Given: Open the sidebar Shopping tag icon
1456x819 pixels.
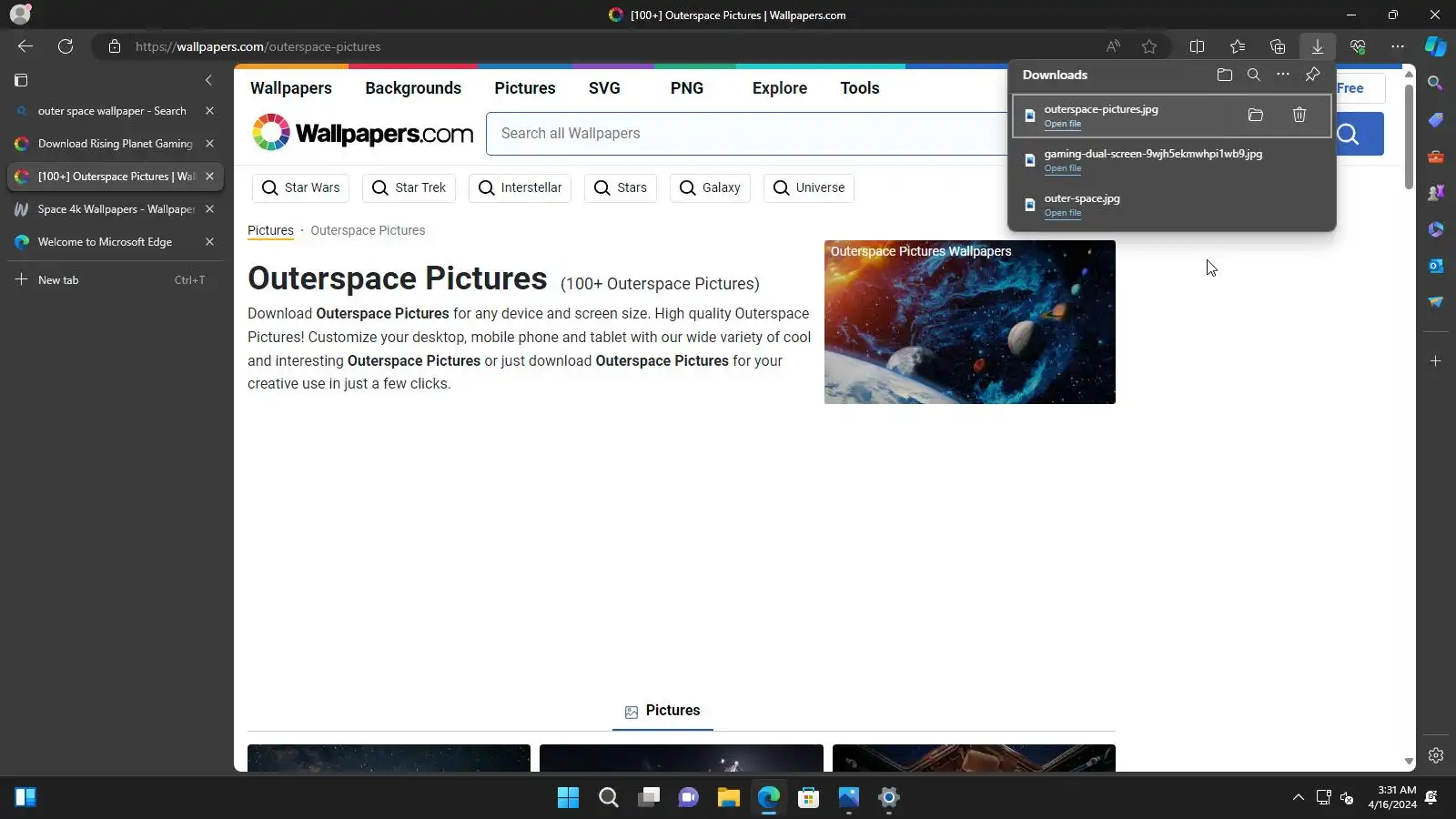Looking at the screenshot, I should tap(1436, 120).
